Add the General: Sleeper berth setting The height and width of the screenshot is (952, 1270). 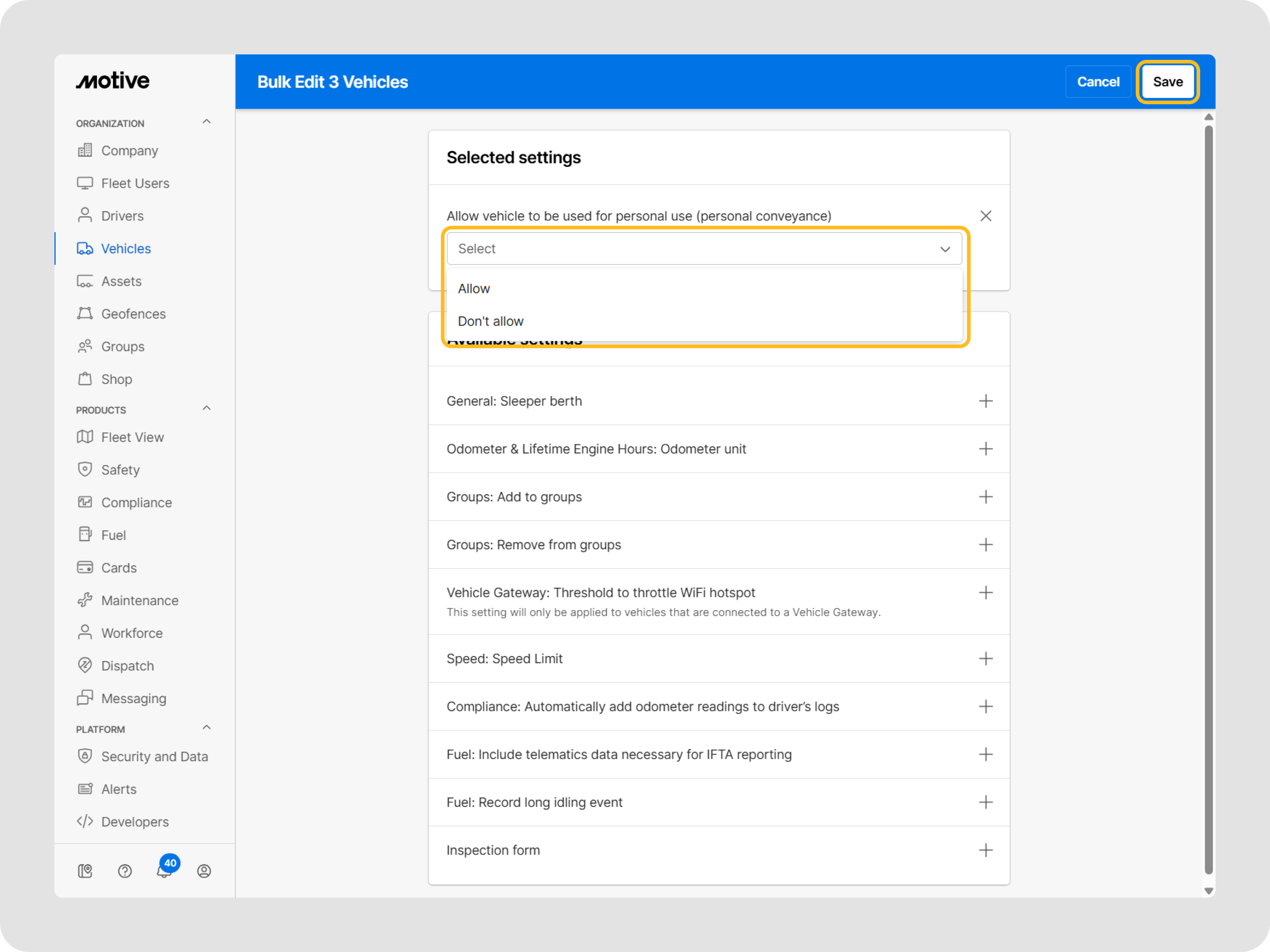(985, 401)
